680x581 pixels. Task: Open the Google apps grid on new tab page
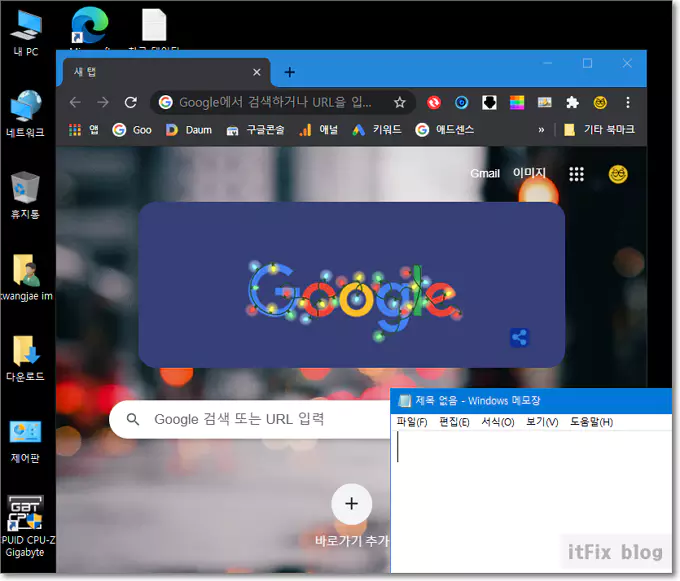pos(576,174)
